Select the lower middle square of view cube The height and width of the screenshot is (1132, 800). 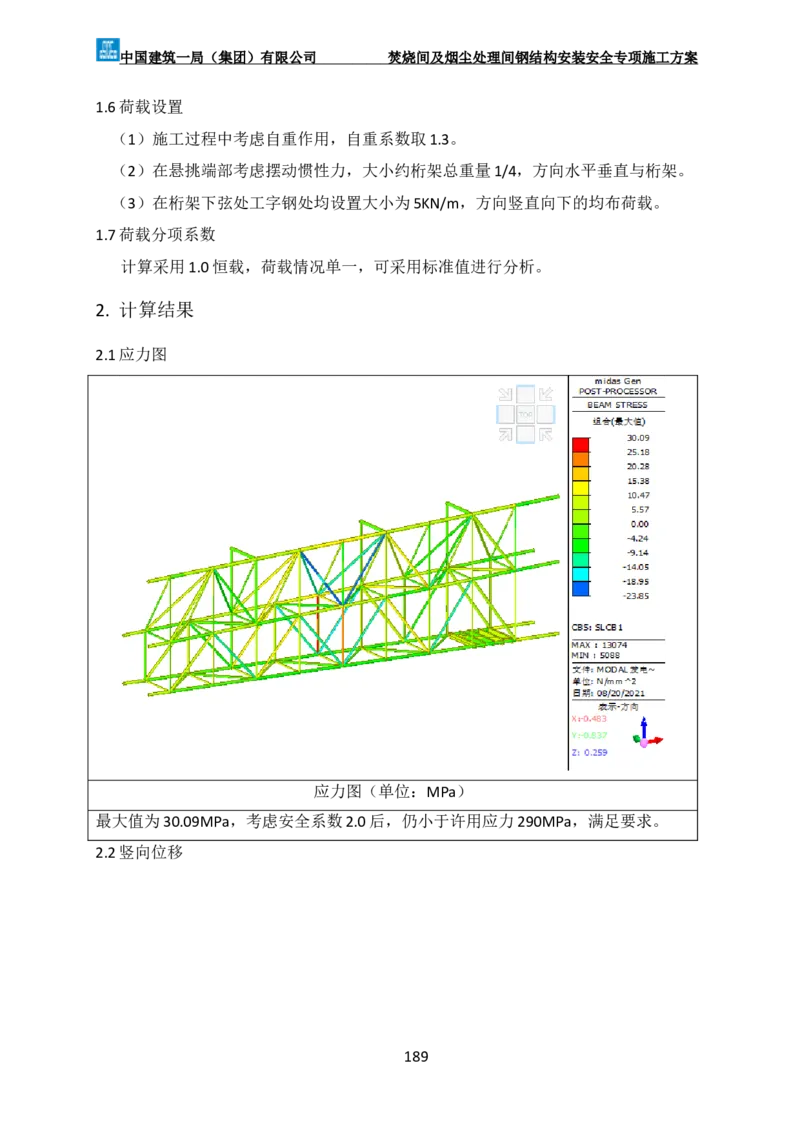pyautogui.click(x=525, y=434)
